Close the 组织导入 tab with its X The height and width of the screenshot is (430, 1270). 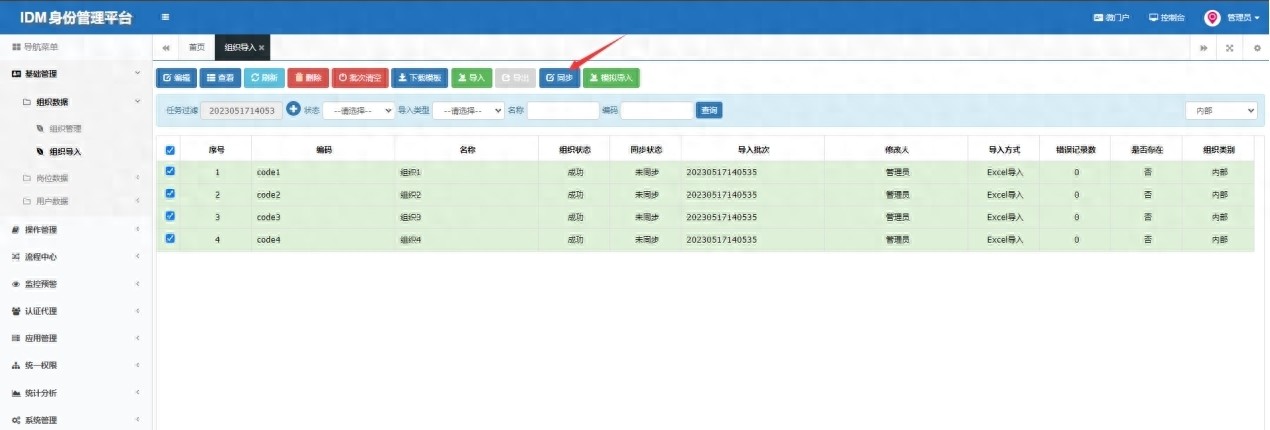point(262,47)
